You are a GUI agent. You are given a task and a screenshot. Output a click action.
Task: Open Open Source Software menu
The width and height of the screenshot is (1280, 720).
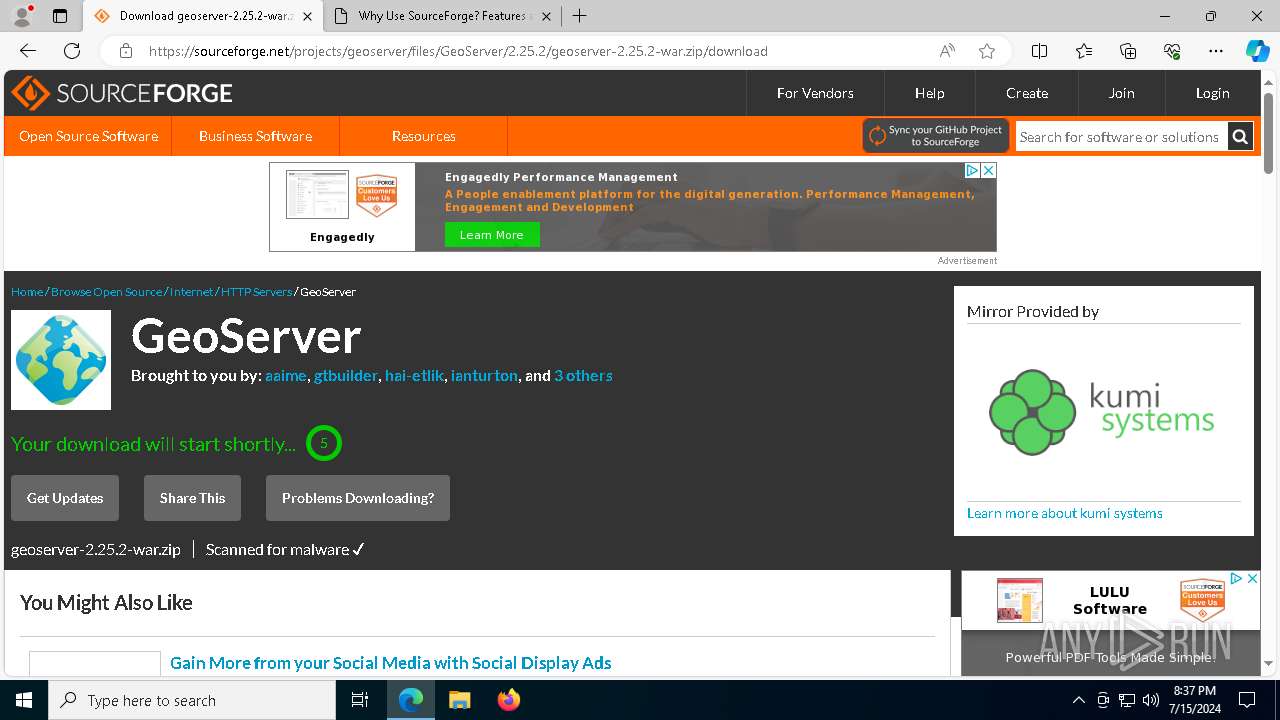click(x=88, y=136)
